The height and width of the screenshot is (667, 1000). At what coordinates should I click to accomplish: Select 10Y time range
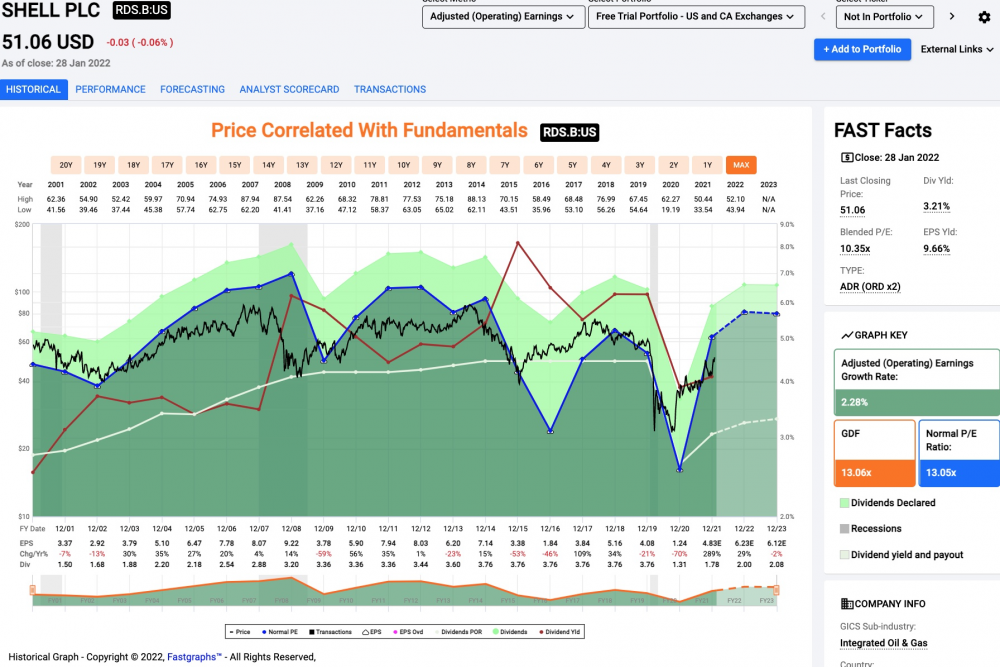pyautogui.click(x=404, y=165)
